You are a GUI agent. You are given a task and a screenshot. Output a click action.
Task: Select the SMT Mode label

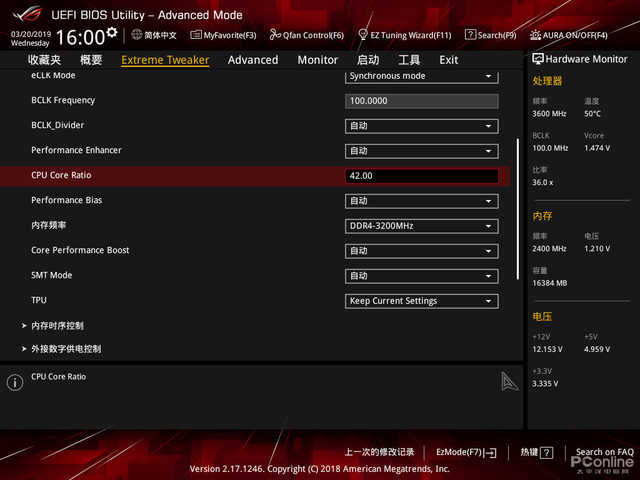pos(51,275)
